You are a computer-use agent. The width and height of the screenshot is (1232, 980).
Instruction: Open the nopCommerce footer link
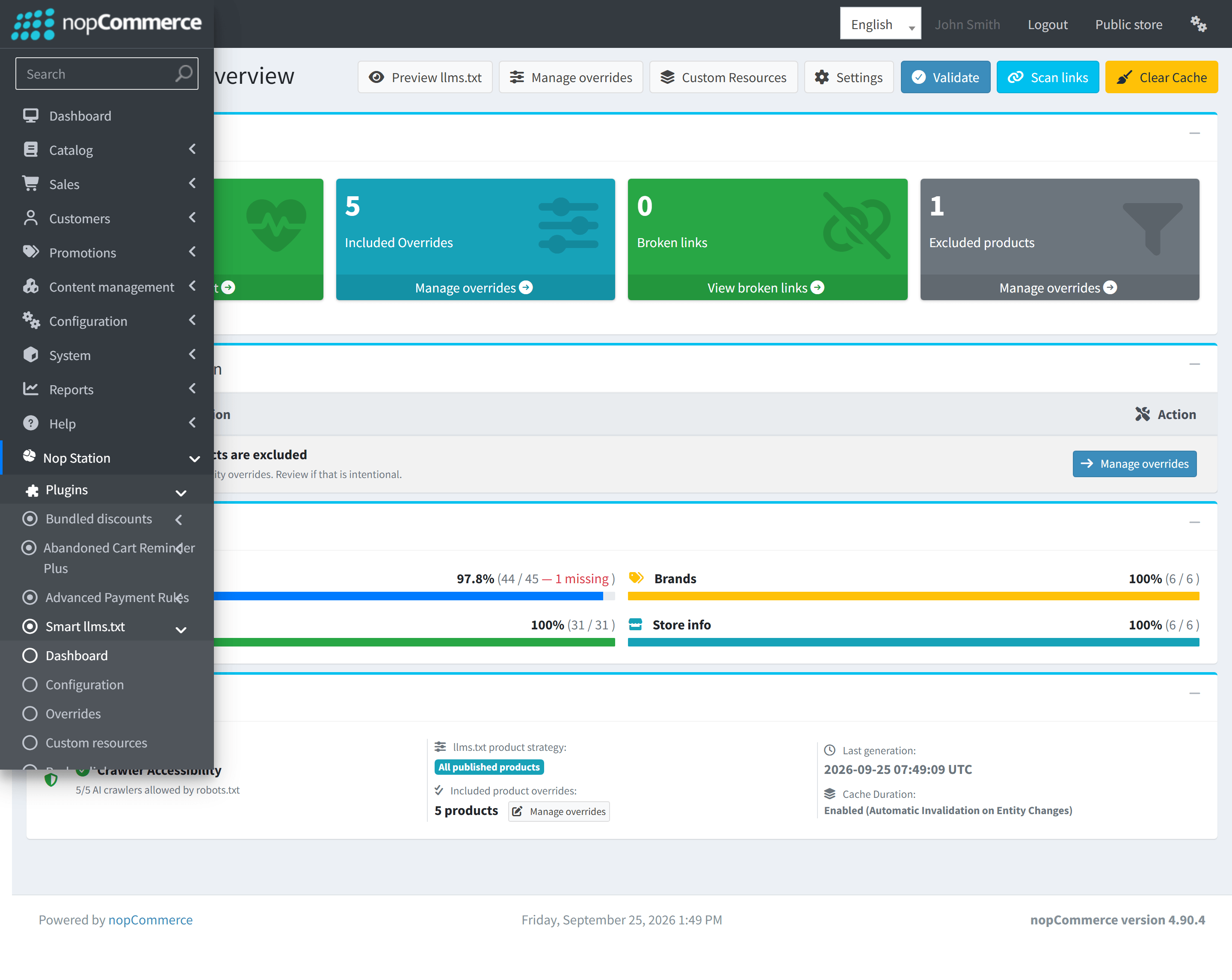point(150,920)
